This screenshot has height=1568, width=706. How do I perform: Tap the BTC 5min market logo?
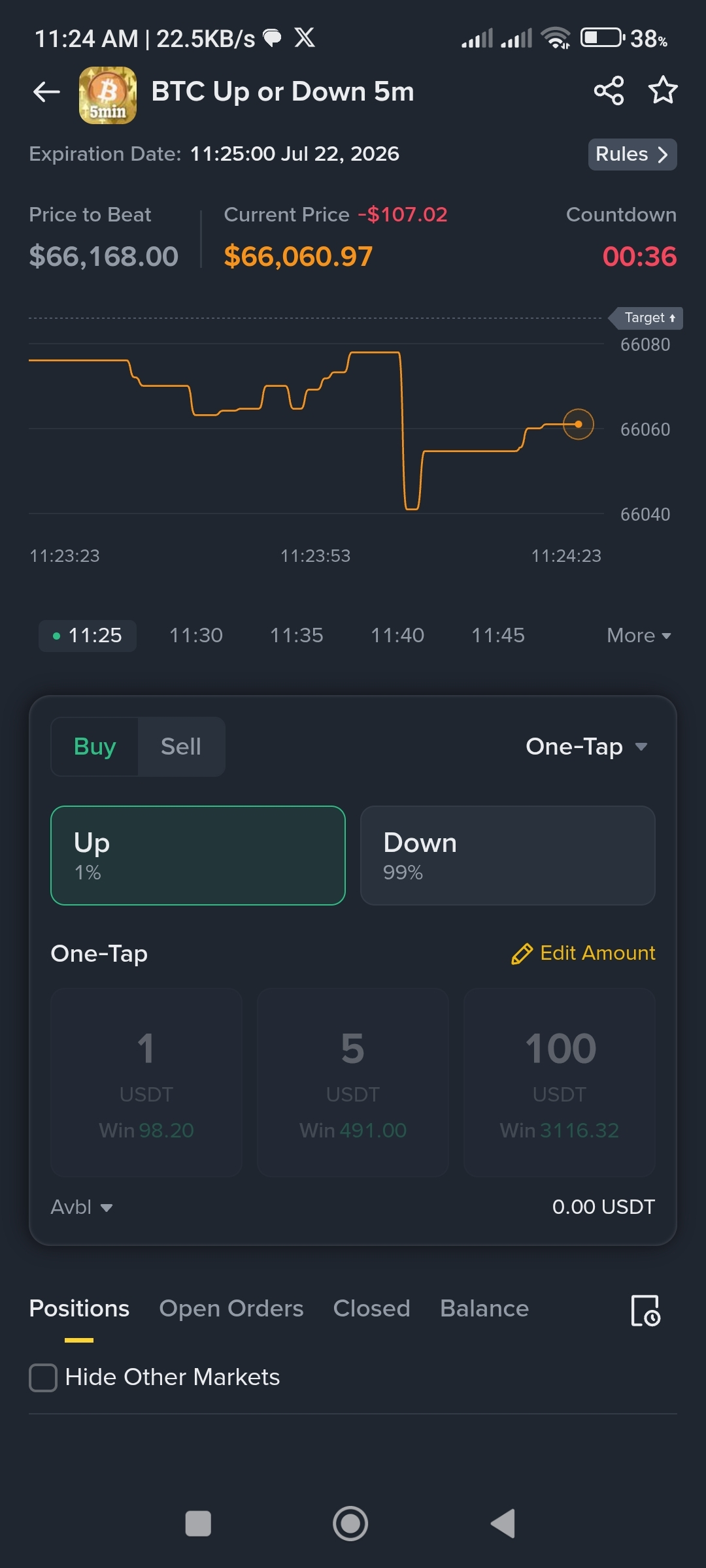108,95
